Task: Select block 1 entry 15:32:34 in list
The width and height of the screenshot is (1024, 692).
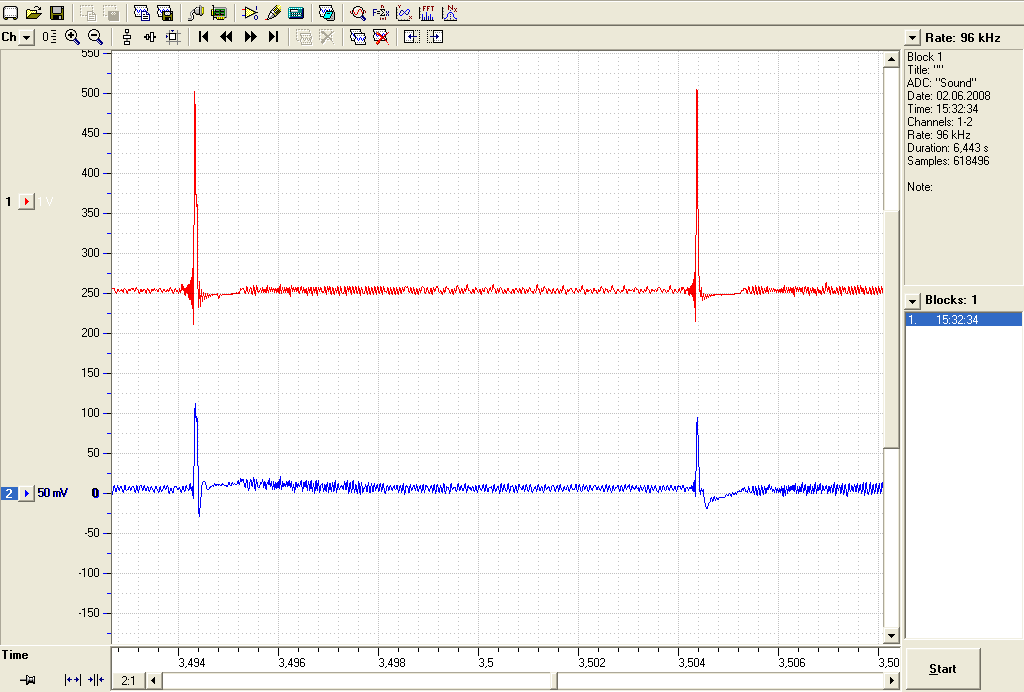Action: click(x=963, y=320)
